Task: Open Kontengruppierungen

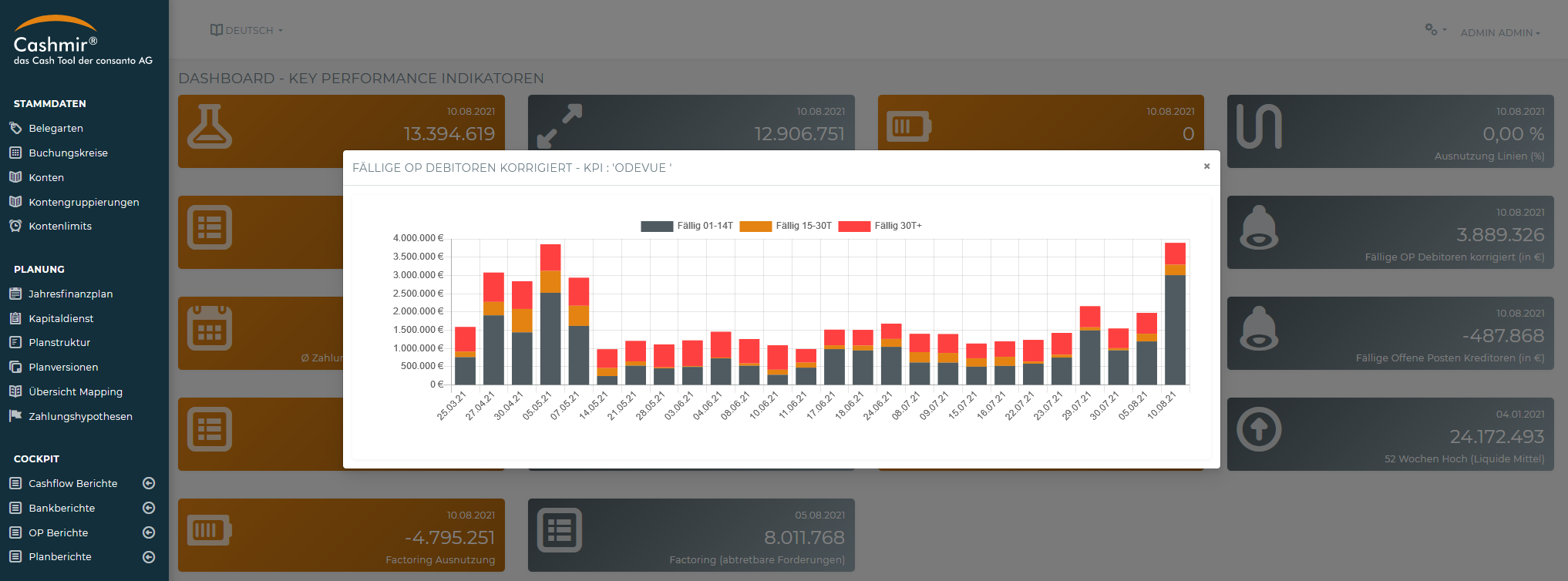Action: tap(84, 202)
